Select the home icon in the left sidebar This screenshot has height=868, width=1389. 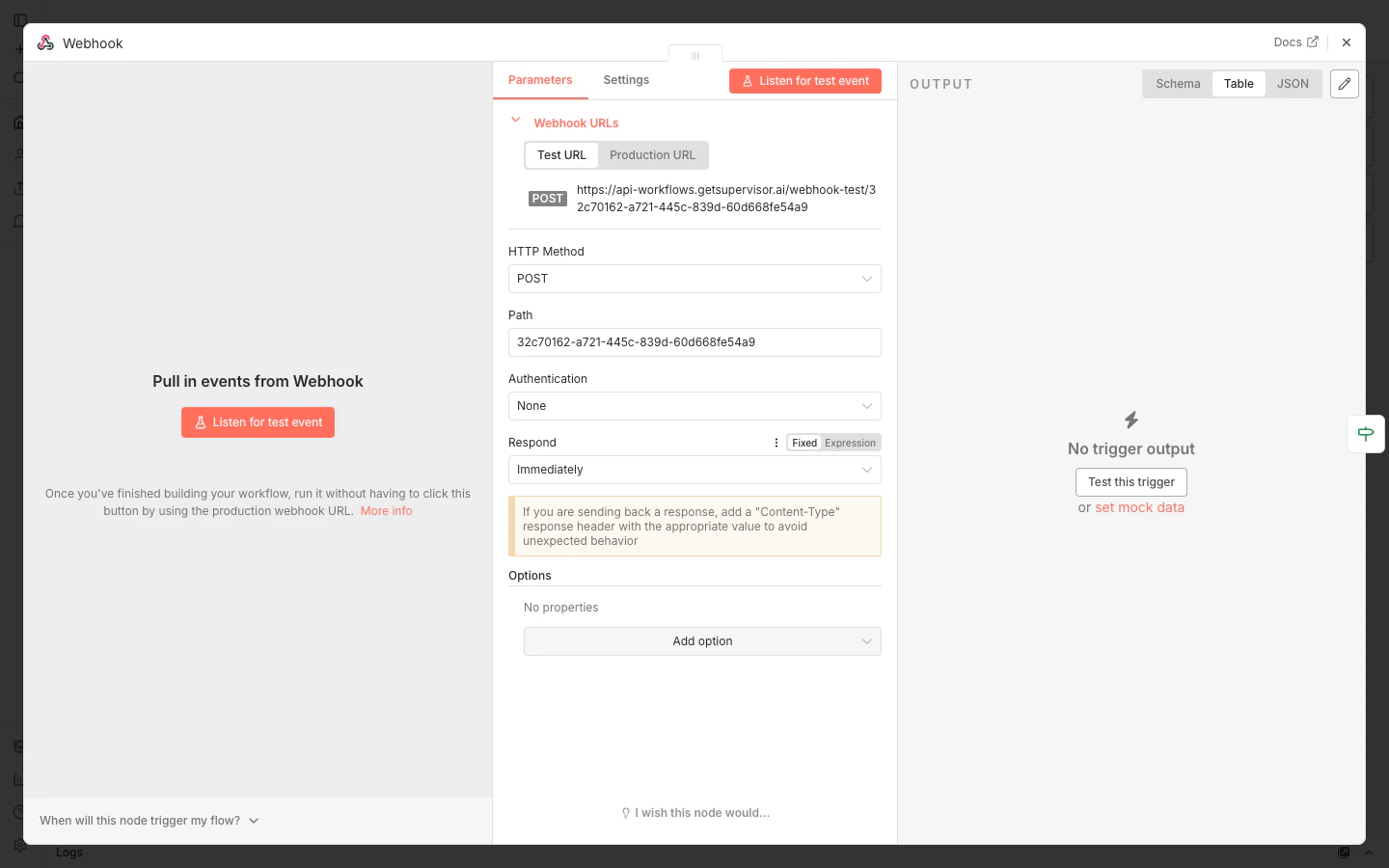19,122
